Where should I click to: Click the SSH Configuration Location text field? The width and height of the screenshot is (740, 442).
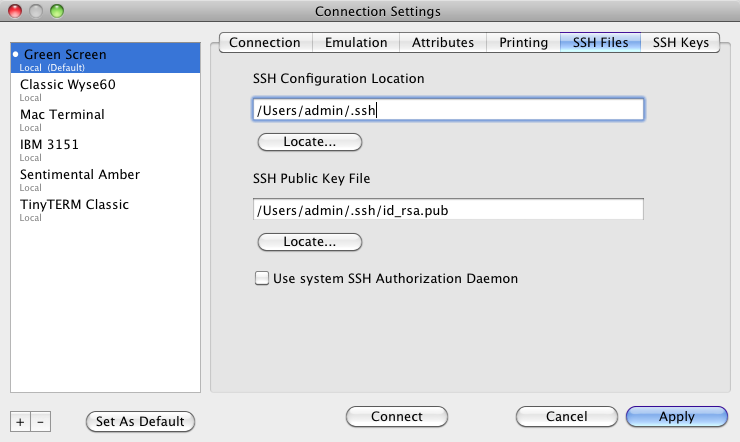447,109
